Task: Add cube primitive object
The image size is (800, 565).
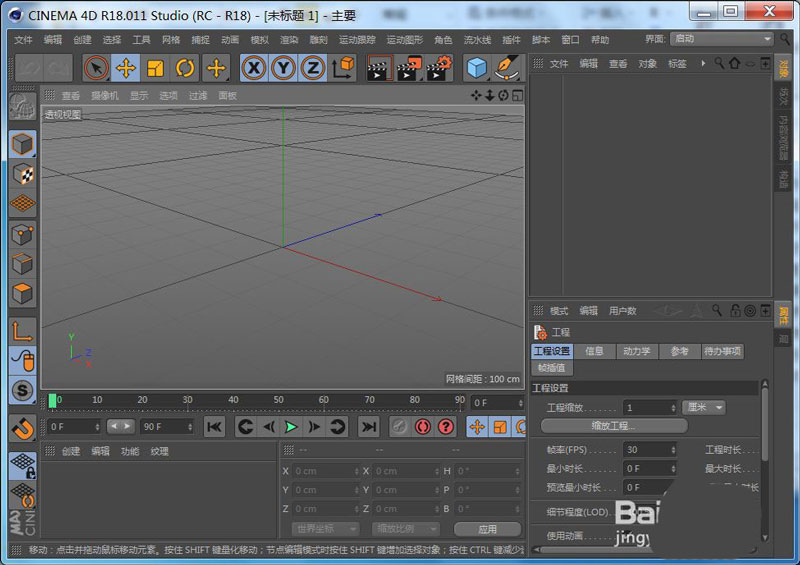Action: [x=477, y=68]
